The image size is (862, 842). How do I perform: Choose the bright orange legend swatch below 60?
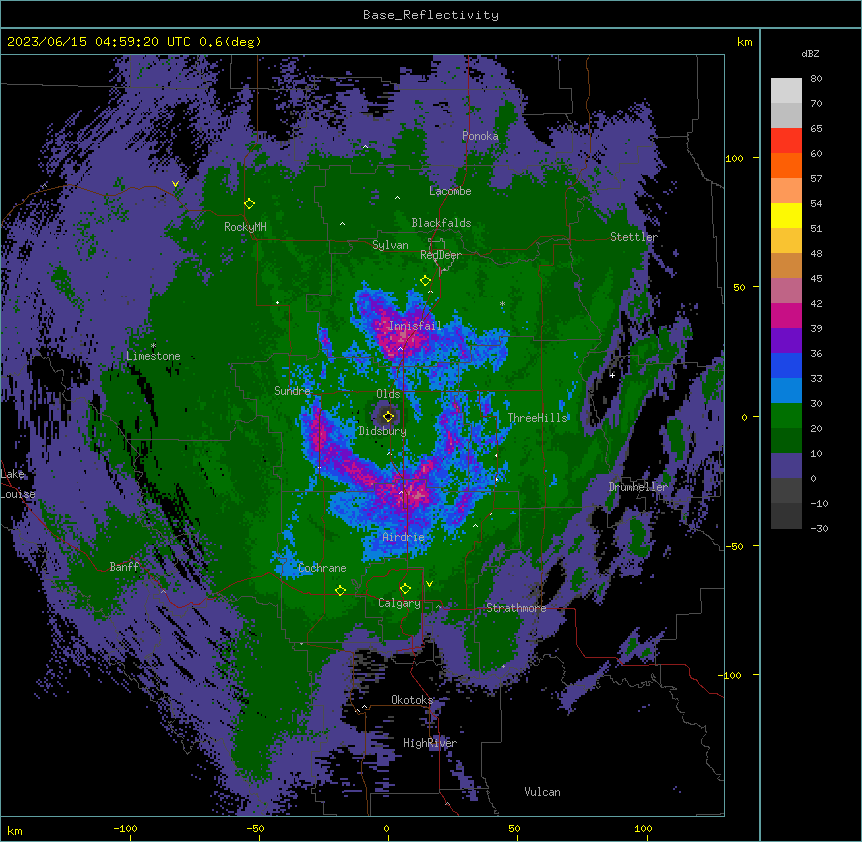(x=786, y=165)
